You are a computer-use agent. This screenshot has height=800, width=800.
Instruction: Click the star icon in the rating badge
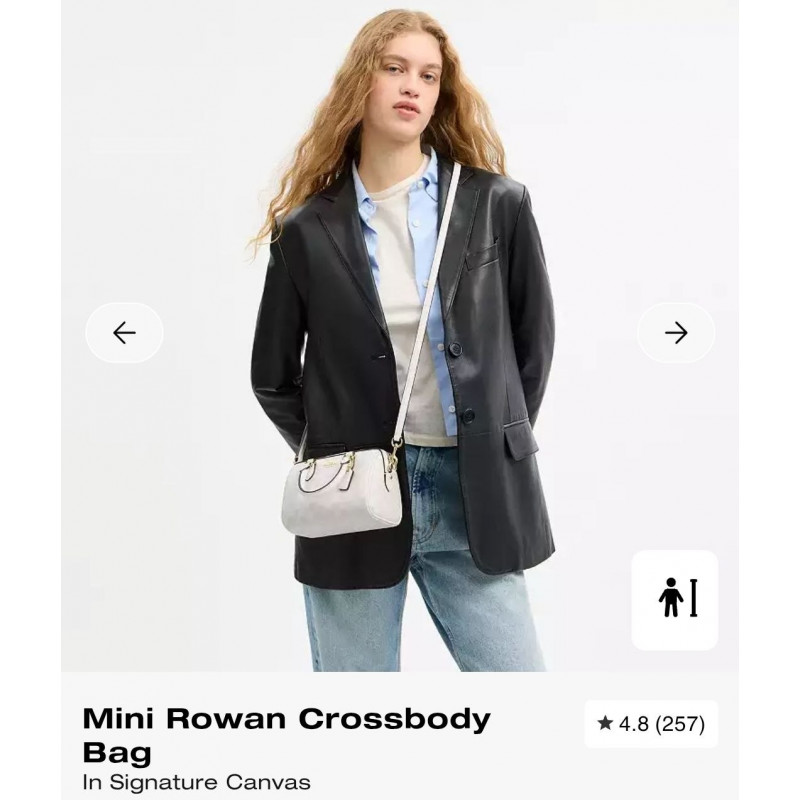pyautogui.click(x=605, y=723)
